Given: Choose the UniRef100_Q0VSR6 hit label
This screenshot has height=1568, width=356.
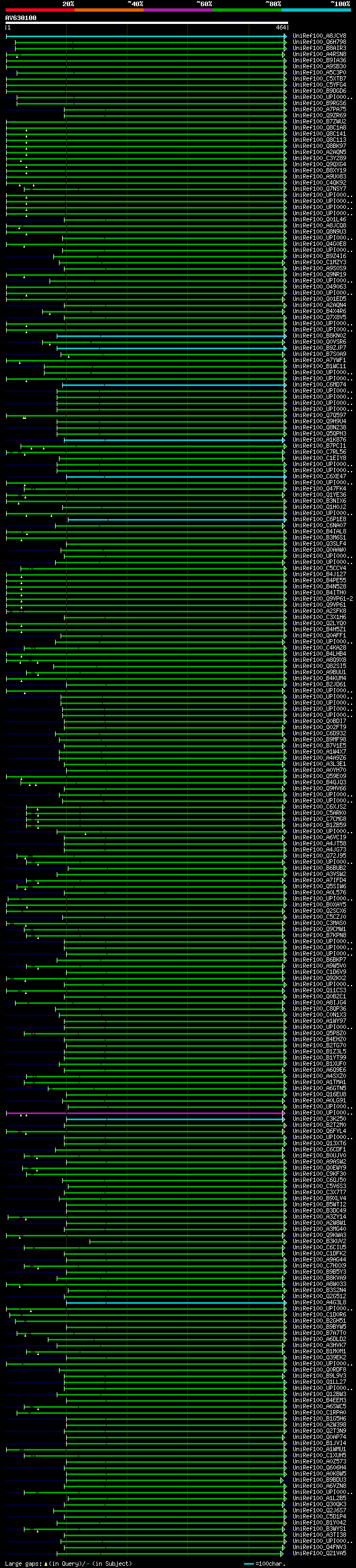Looking at the screenshot, I should 319,342.
